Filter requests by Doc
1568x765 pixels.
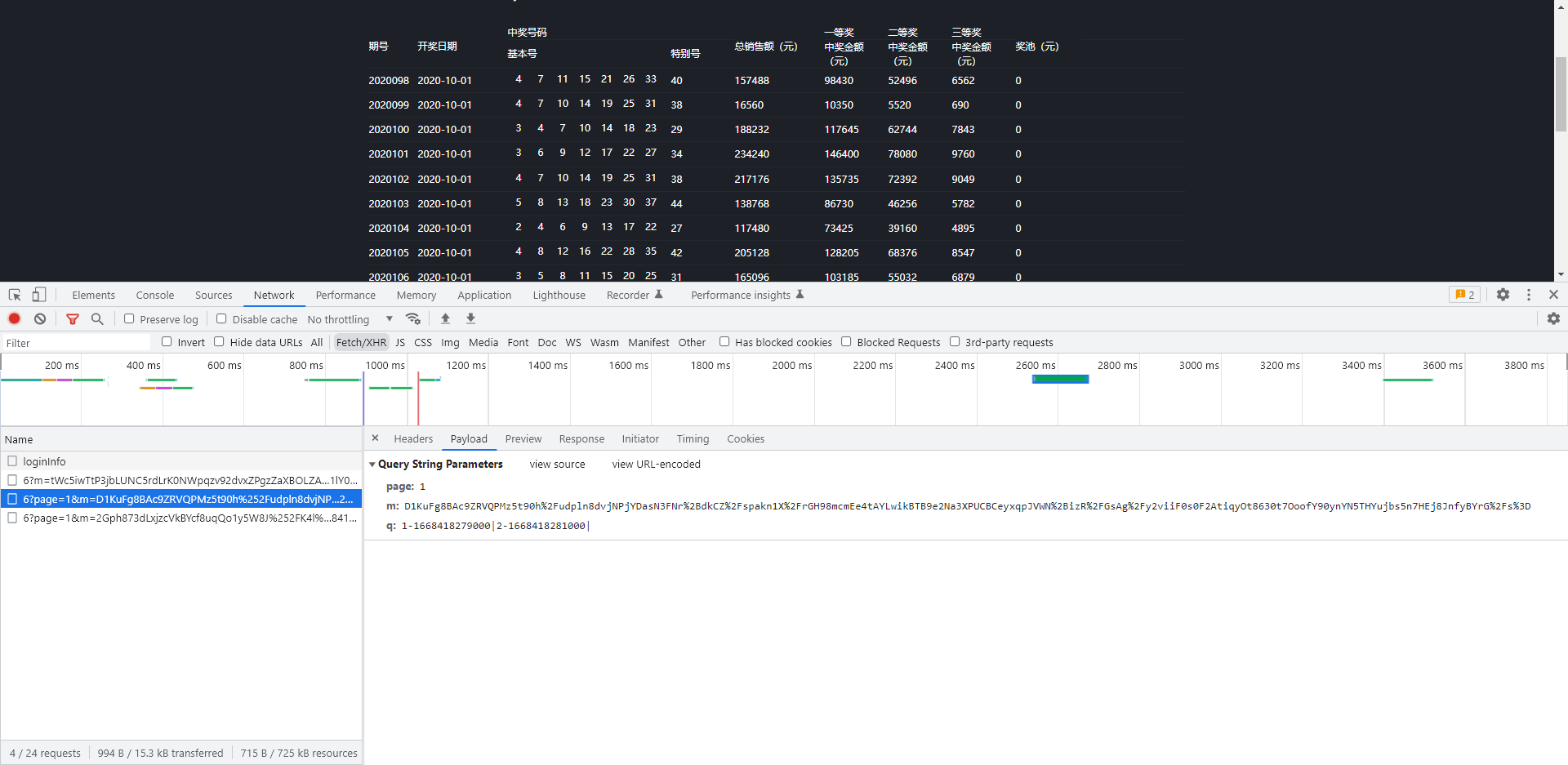(x=547, y=342)
